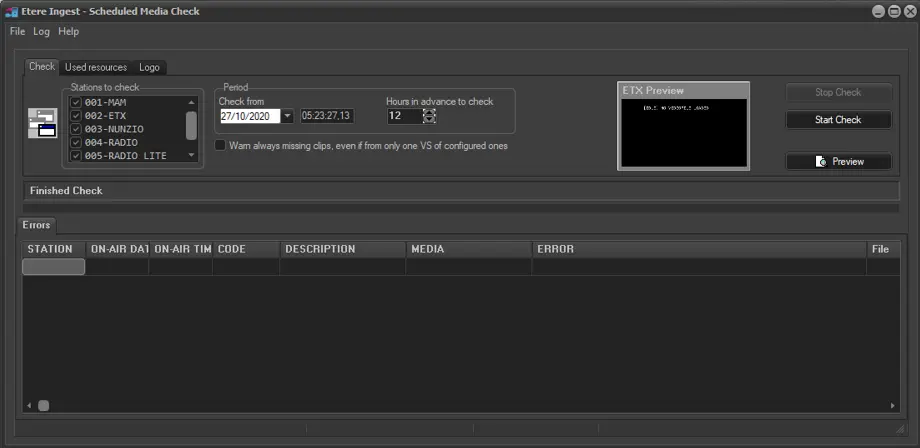Close the Etere Ingest window

point(908,11)
